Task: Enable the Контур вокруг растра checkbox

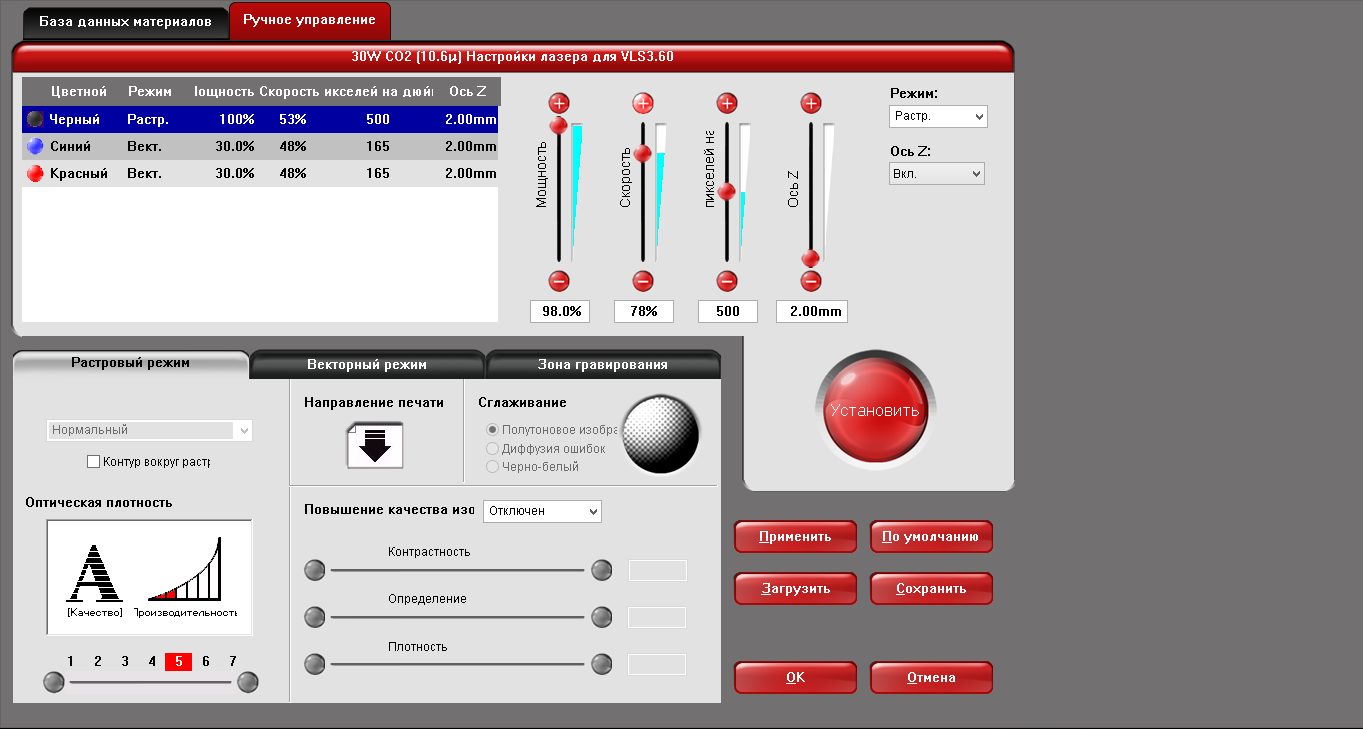Action: pos(94,462)
